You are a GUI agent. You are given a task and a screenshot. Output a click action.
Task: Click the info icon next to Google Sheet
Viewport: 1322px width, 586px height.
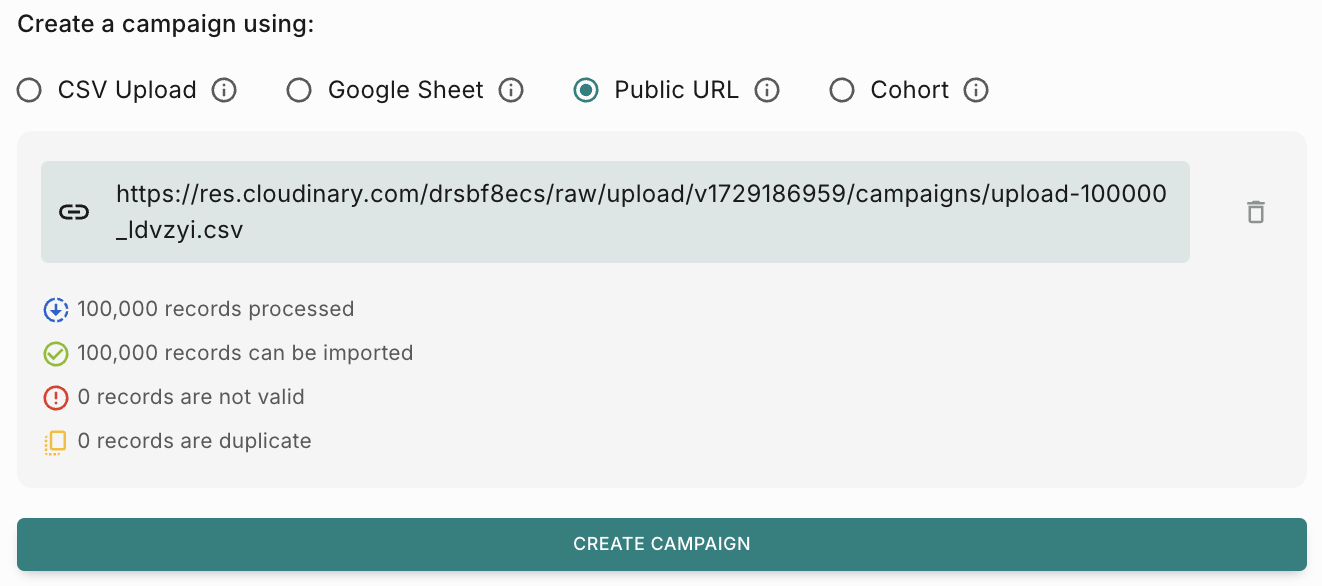pyautogui.click(x=511, y=91)
